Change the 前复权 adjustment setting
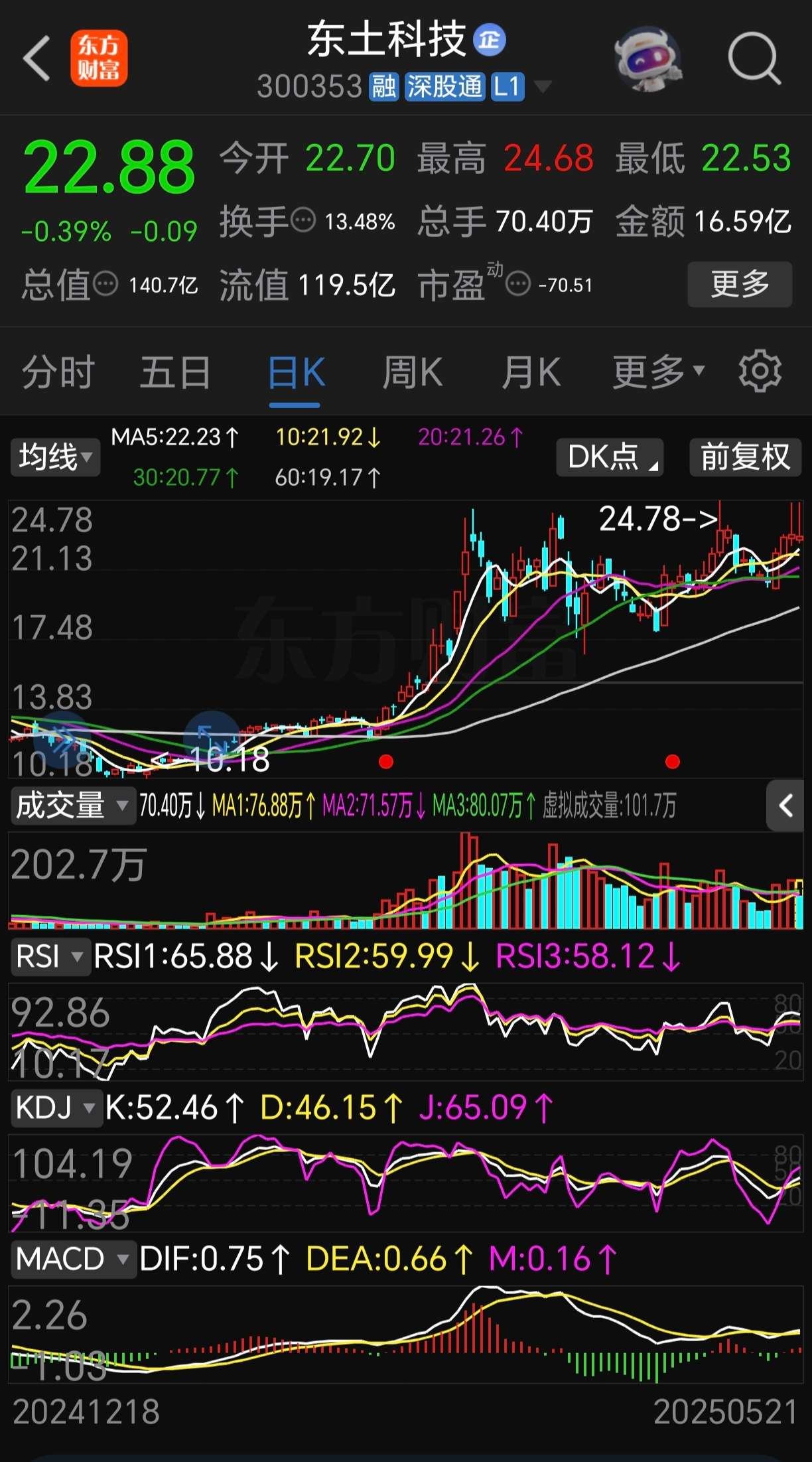Viewport: 812px width, 1462px height. [x=746, y=457]
